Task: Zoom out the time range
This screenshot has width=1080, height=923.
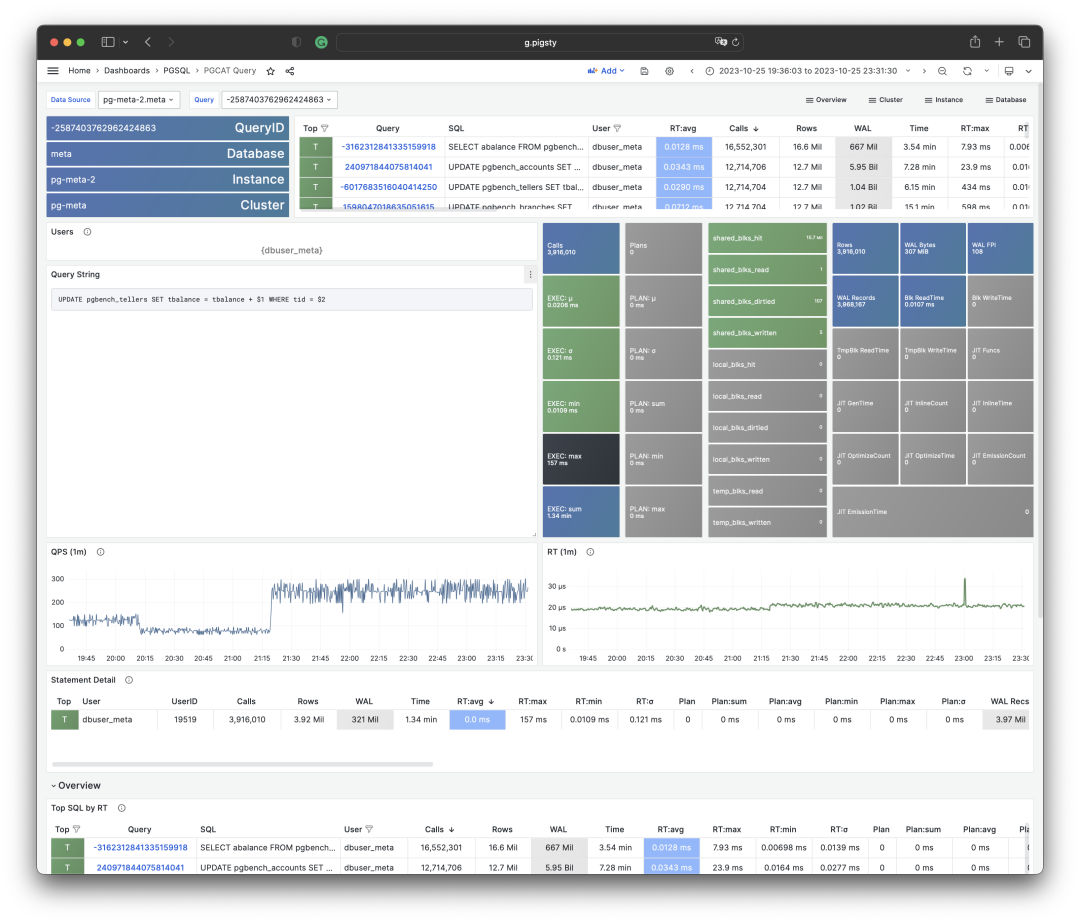Action: pos(942,71)
